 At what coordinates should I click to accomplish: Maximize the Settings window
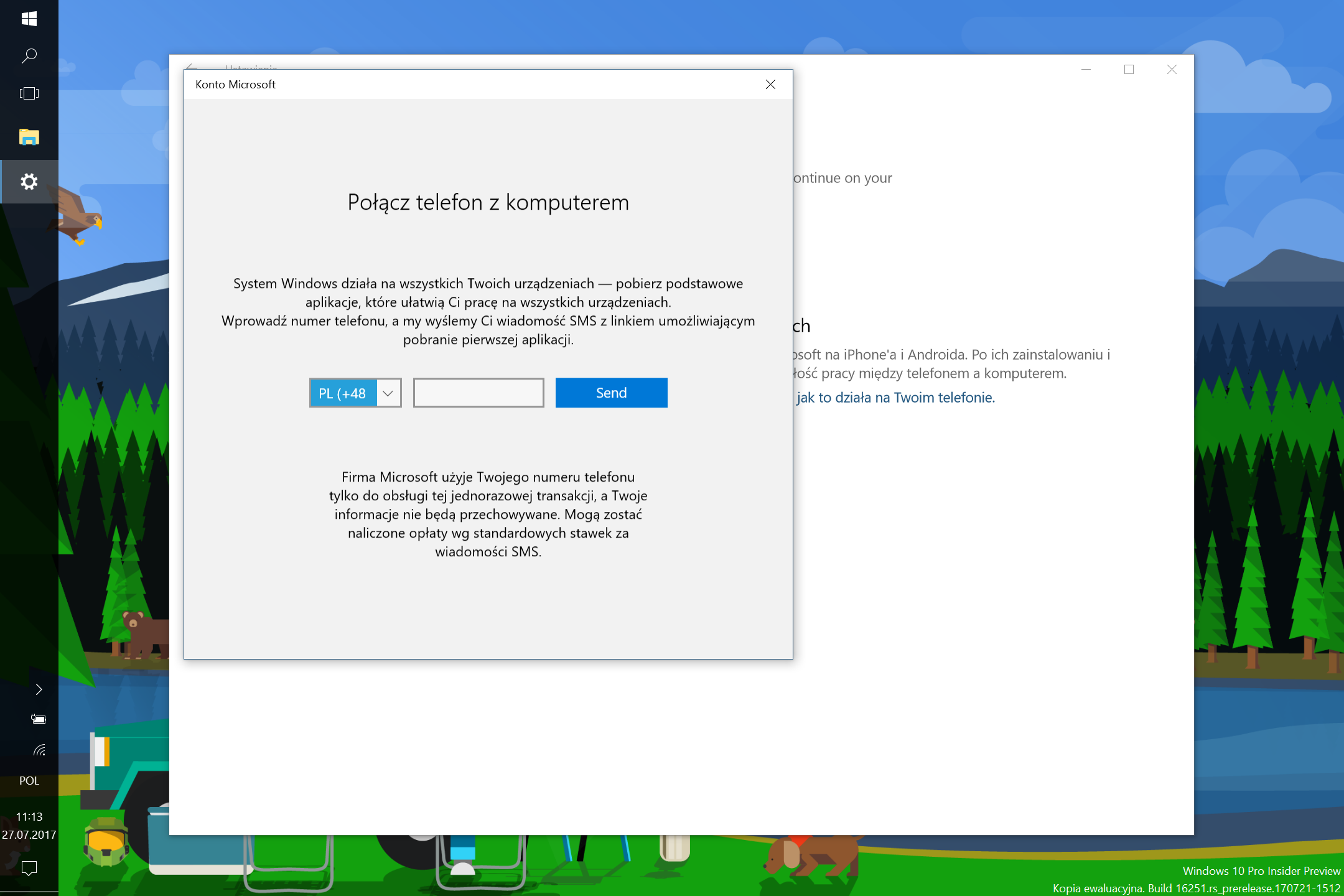(x=1129, y=70)
